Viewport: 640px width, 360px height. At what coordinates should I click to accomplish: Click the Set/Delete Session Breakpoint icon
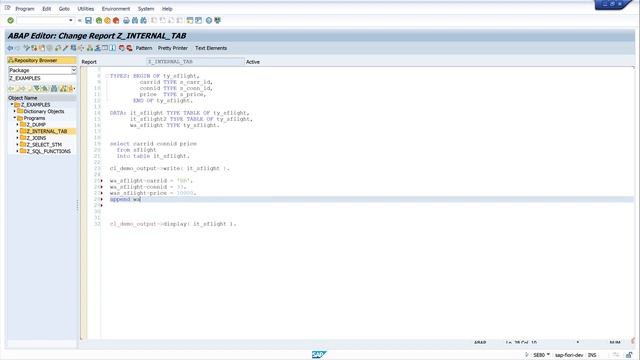[122, 48]
